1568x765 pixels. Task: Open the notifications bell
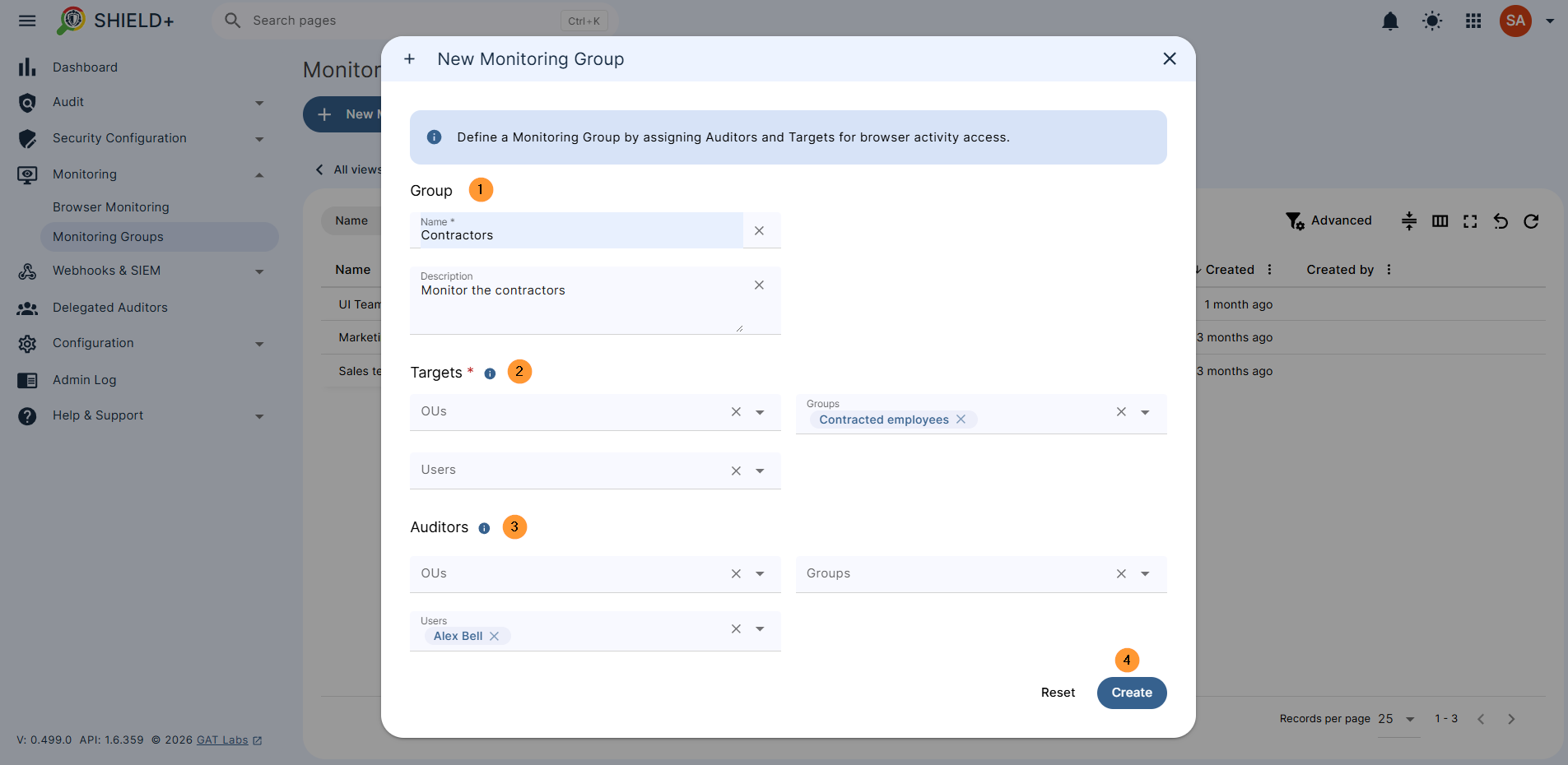coord(1390,21)
